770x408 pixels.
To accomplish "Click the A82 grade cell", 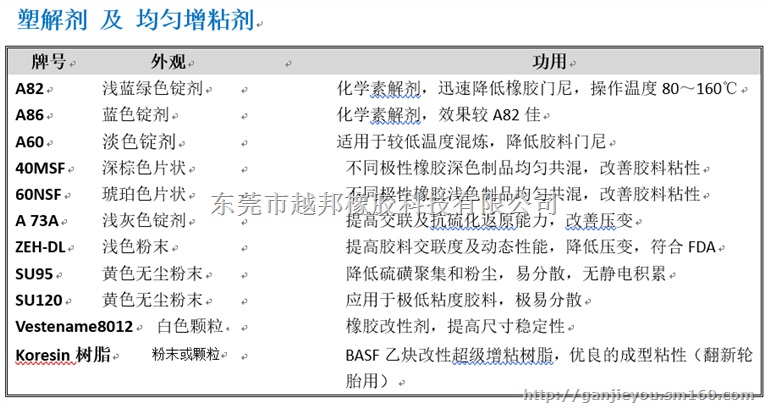I will [x=29, y=89].
